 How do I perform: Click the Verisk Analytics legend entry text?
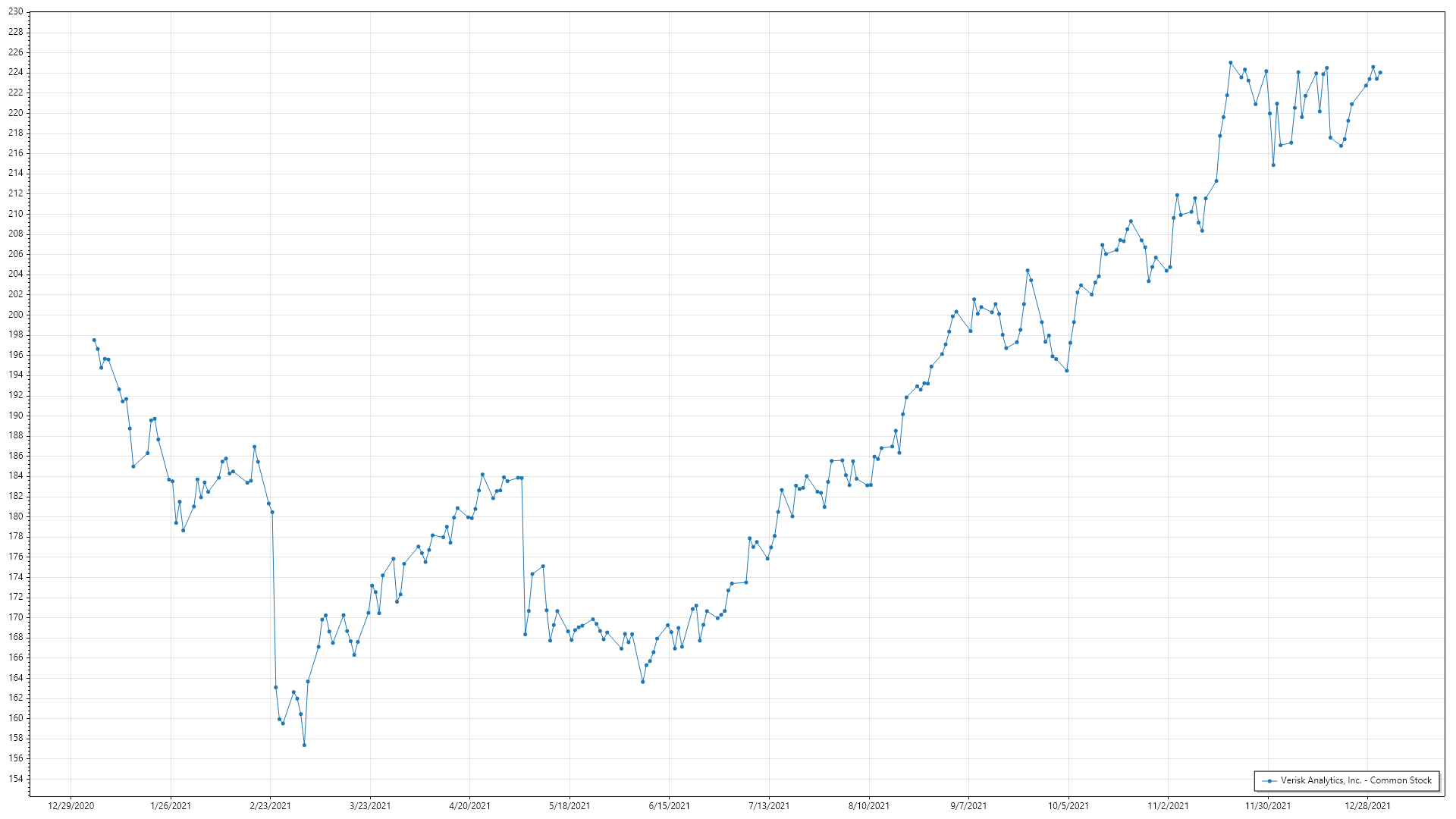tap(1356, 780)
